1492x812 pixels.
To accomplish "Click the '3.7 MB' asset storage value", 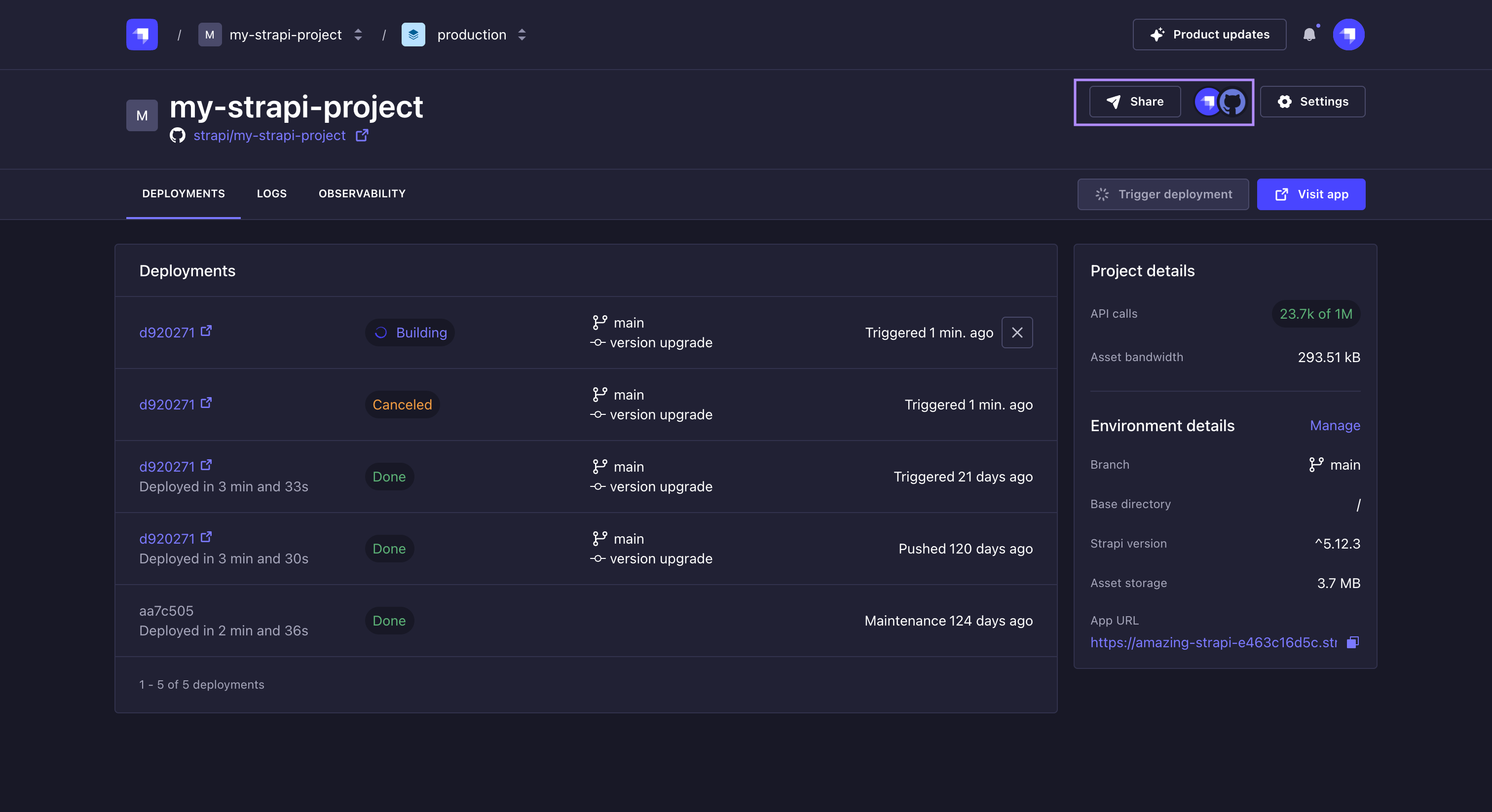I will [1339, 583].
